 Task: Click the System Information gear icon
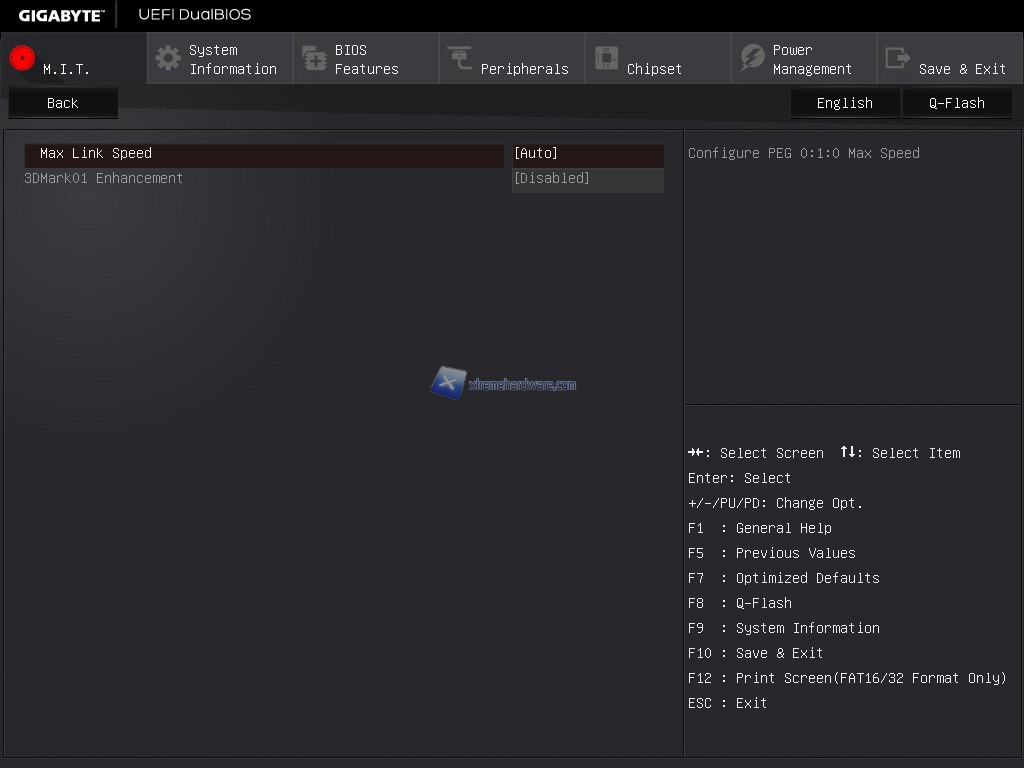pyautogui.click(x=168, y=58)
